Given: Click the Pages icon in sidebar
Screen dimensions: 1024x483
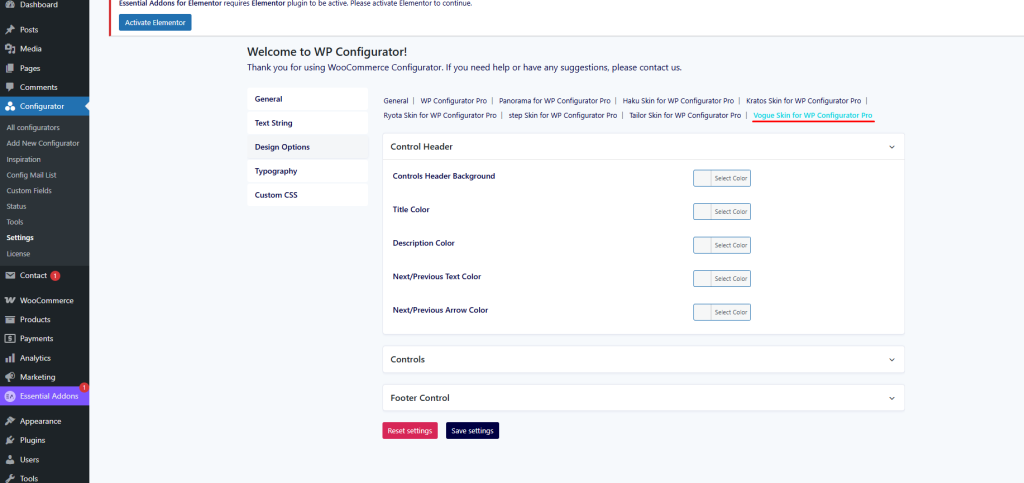Looking at the screenshot, I should [10, 68].
